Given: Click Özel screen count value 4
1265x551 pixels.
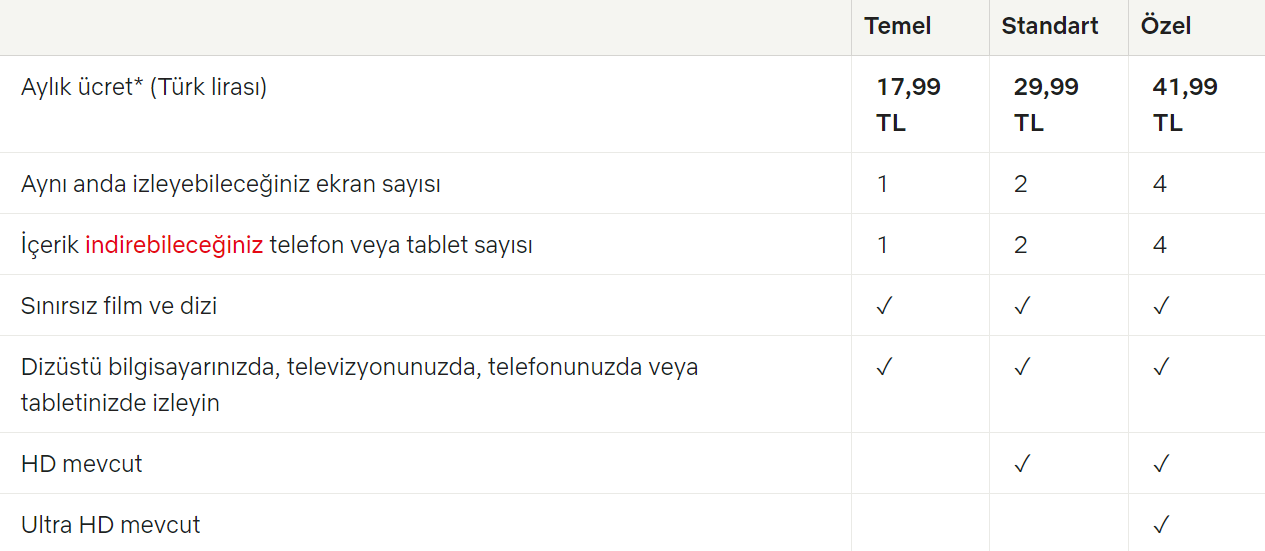Looking at the screenshot, I should pyautogui.click(x=1160, y=184).
